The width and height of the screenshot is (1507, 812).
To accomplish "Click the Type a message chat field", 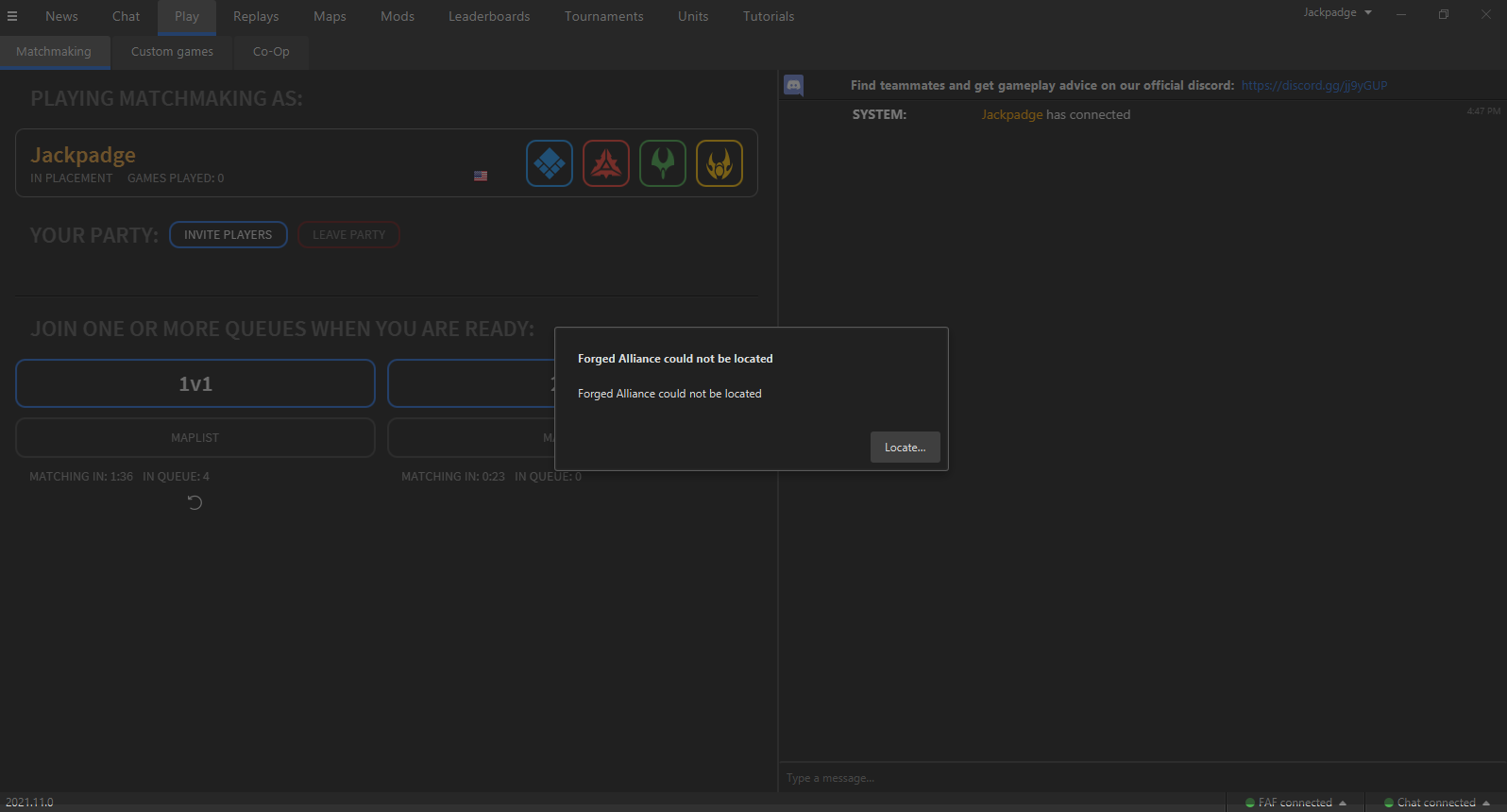I will (1143, 778).
